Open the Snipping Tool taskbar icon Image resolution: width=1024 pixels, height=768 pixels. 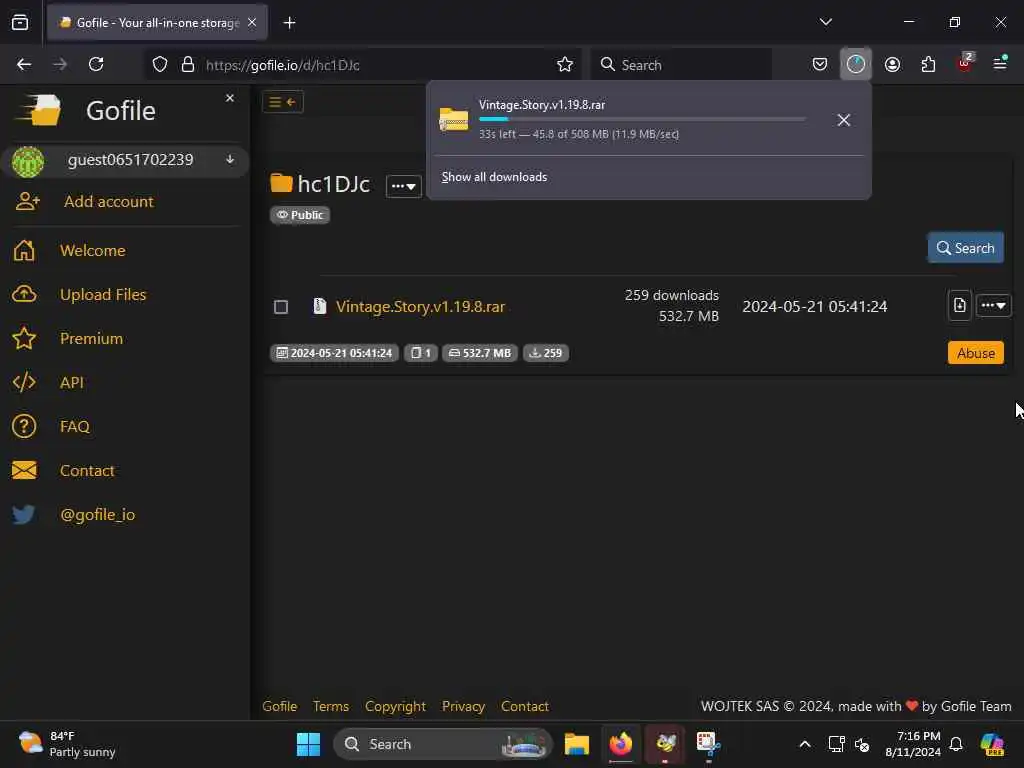(708, 744)
